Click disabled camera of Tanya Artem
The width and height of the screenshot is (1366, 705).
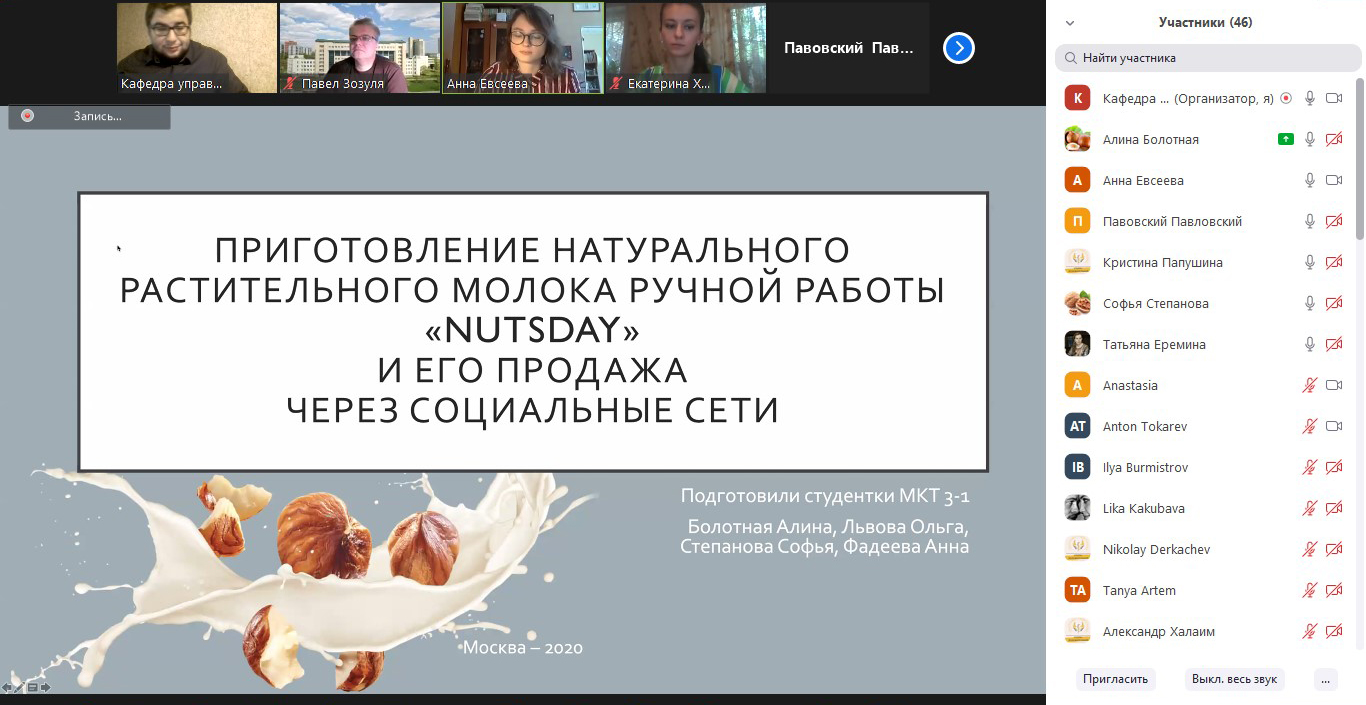(1333, 590)
